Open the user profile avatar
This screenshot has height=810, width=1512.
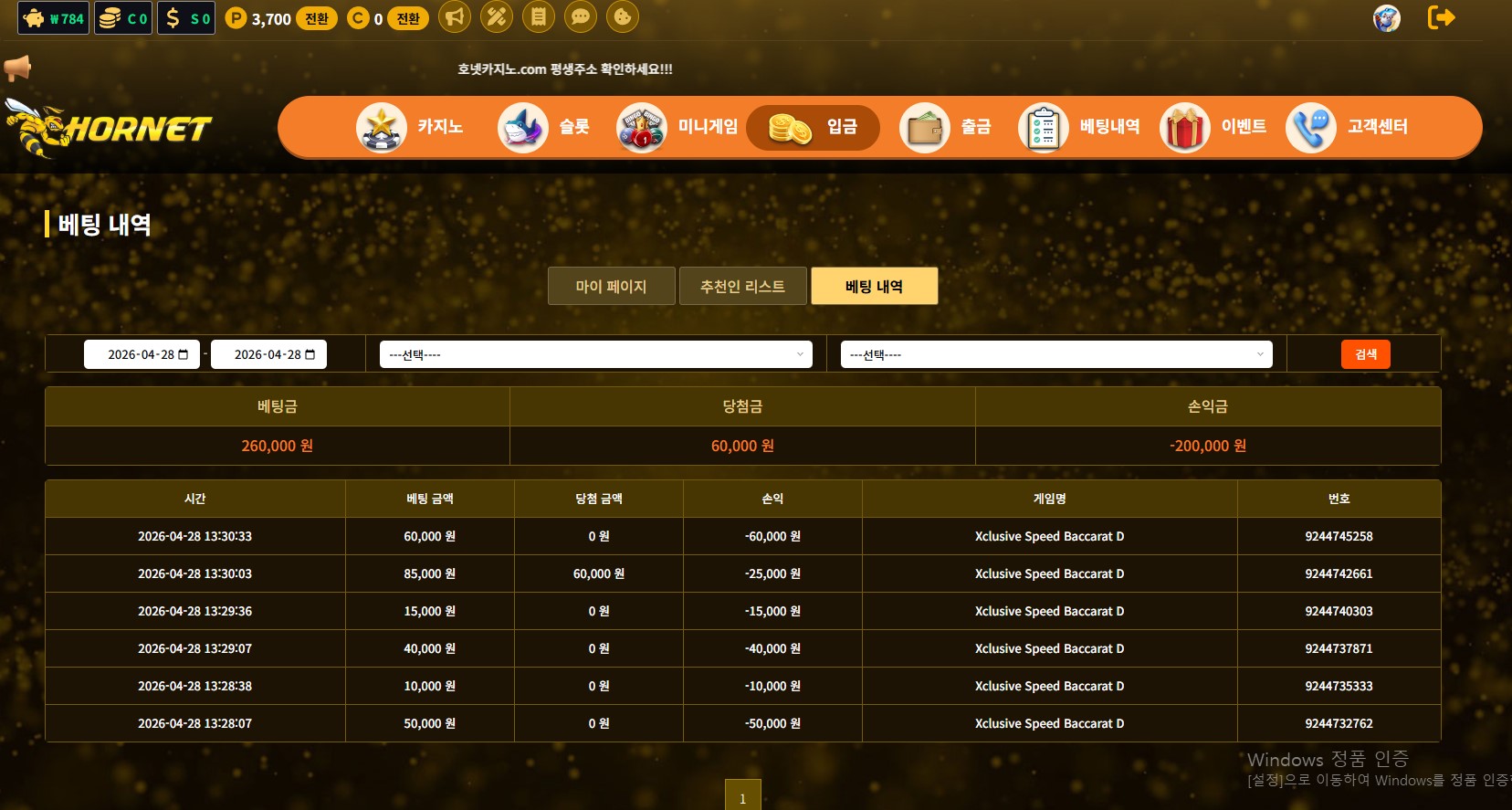tap(1386, 18)
